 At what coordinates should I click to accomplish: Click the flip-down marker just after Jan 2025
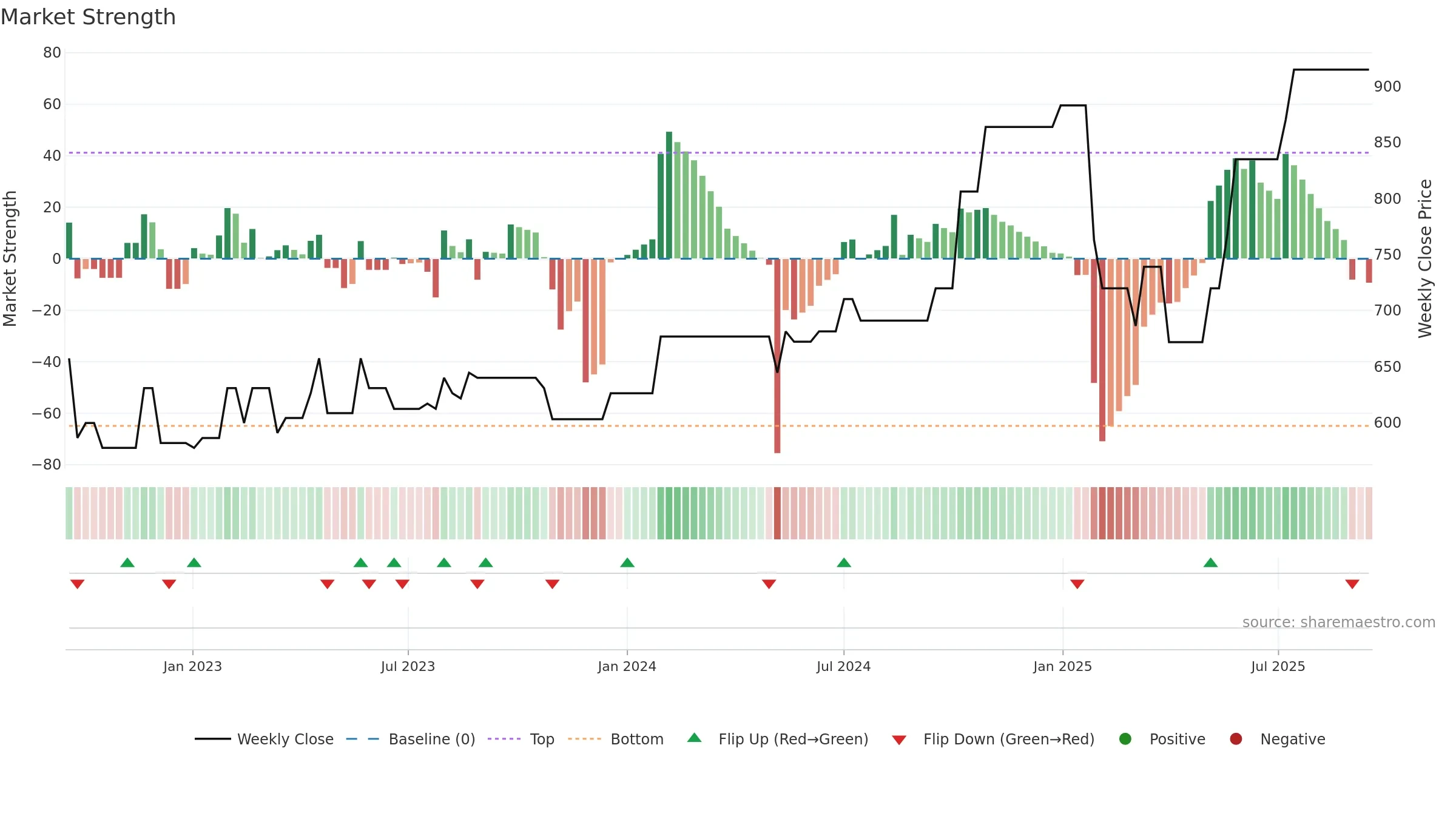click(1077, 584)
